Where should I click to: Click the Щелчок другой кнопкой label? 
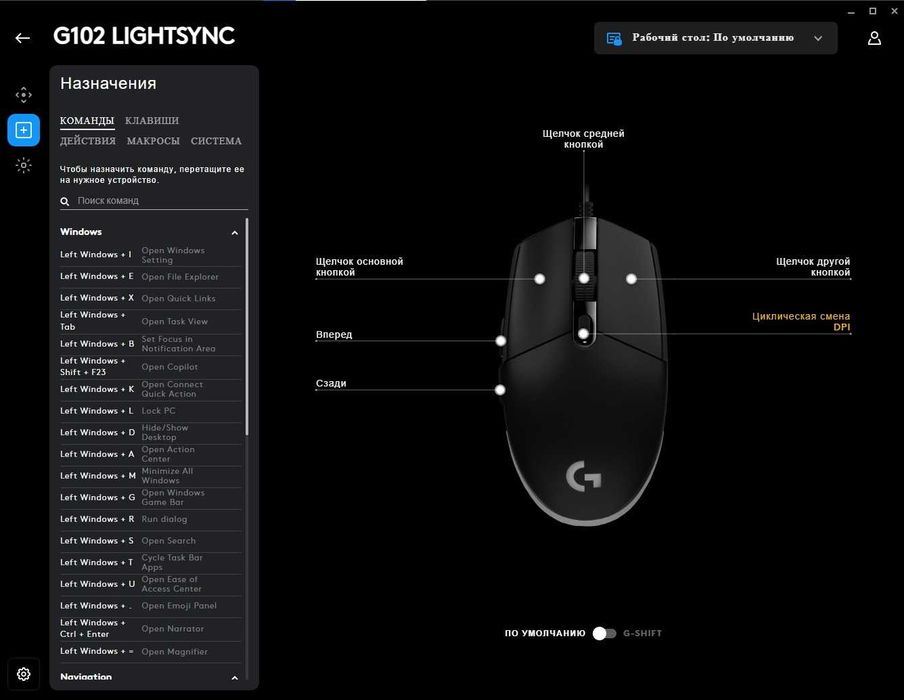click(813, 267)
